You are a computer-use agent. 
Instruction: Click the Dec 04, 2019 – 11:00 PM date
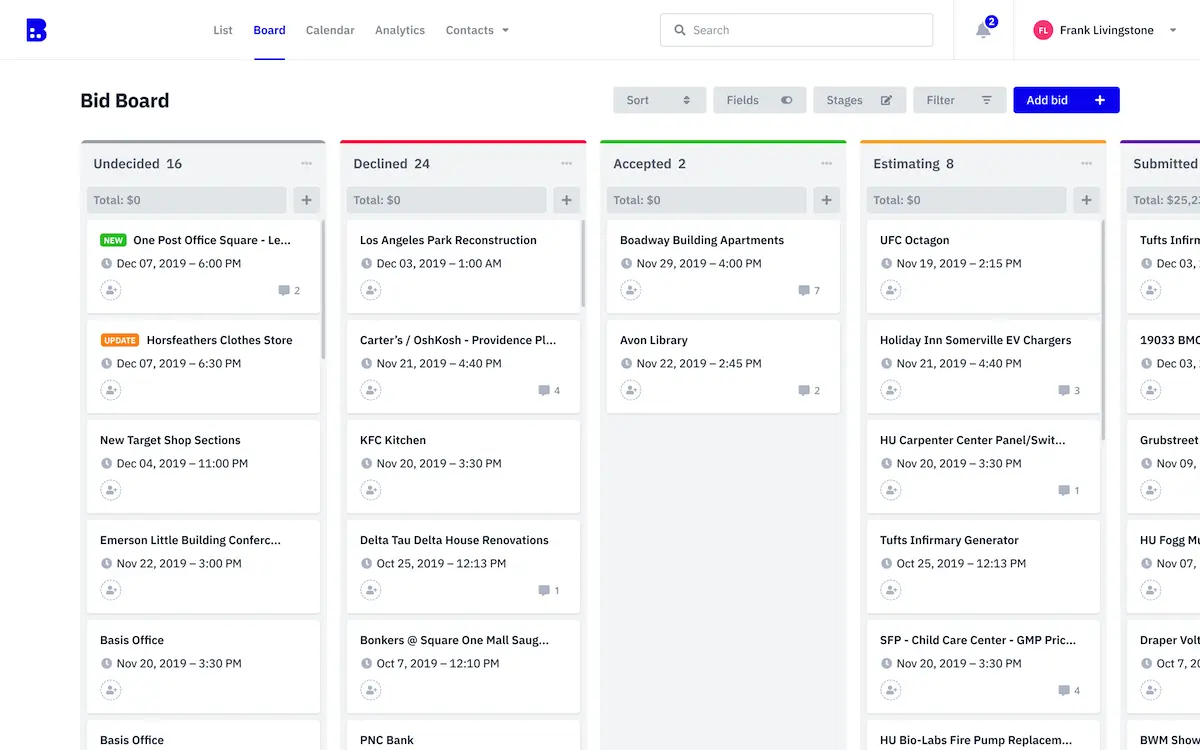pyautogui.click(x=182, y=464)
